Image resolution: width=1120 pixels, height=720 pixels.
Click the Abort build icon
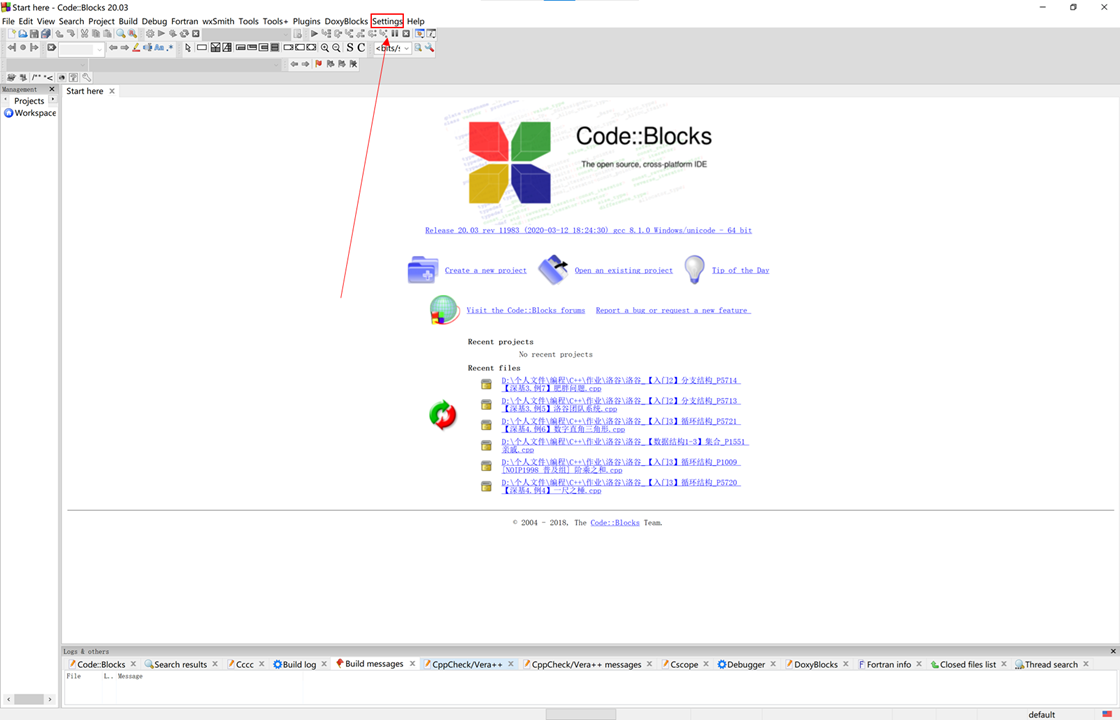click(x=196, y=34)
